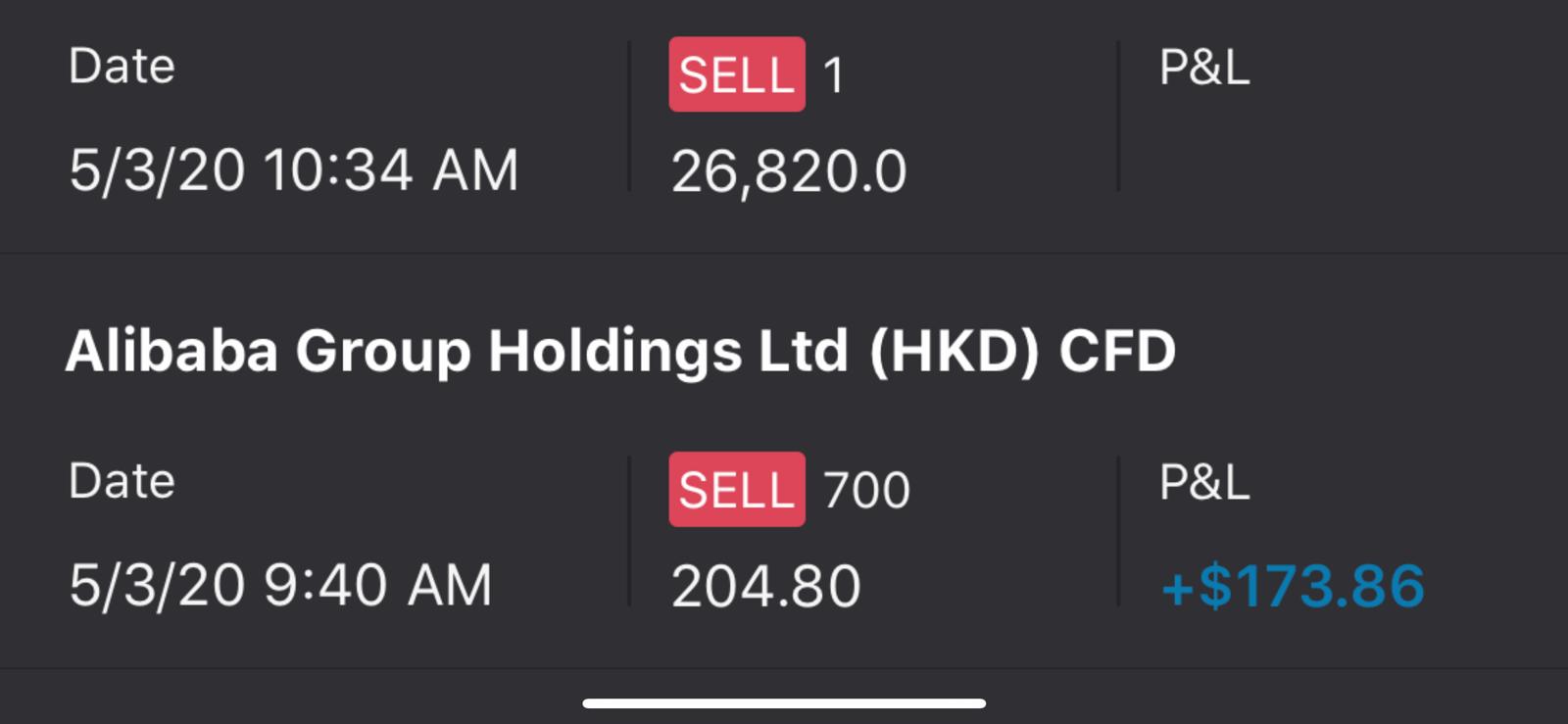Click the Date label above the 9:40 AM timestamp
The width and height of the screenshot is (1568, 724).
pyautogui.click(x=122, y=481)
